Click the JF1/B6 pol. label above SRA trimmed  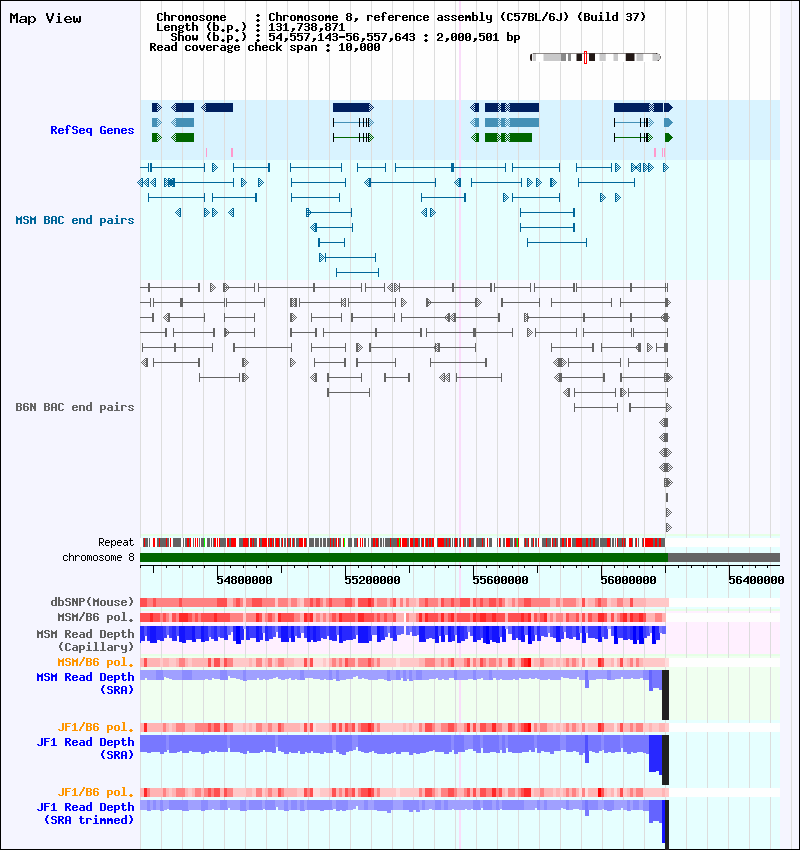tap(95, 793)
